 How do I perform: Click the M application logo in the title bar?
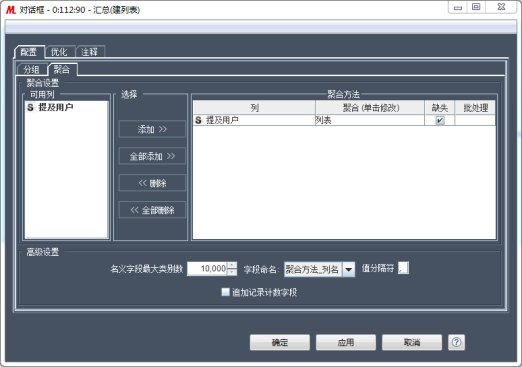point(11,10)
